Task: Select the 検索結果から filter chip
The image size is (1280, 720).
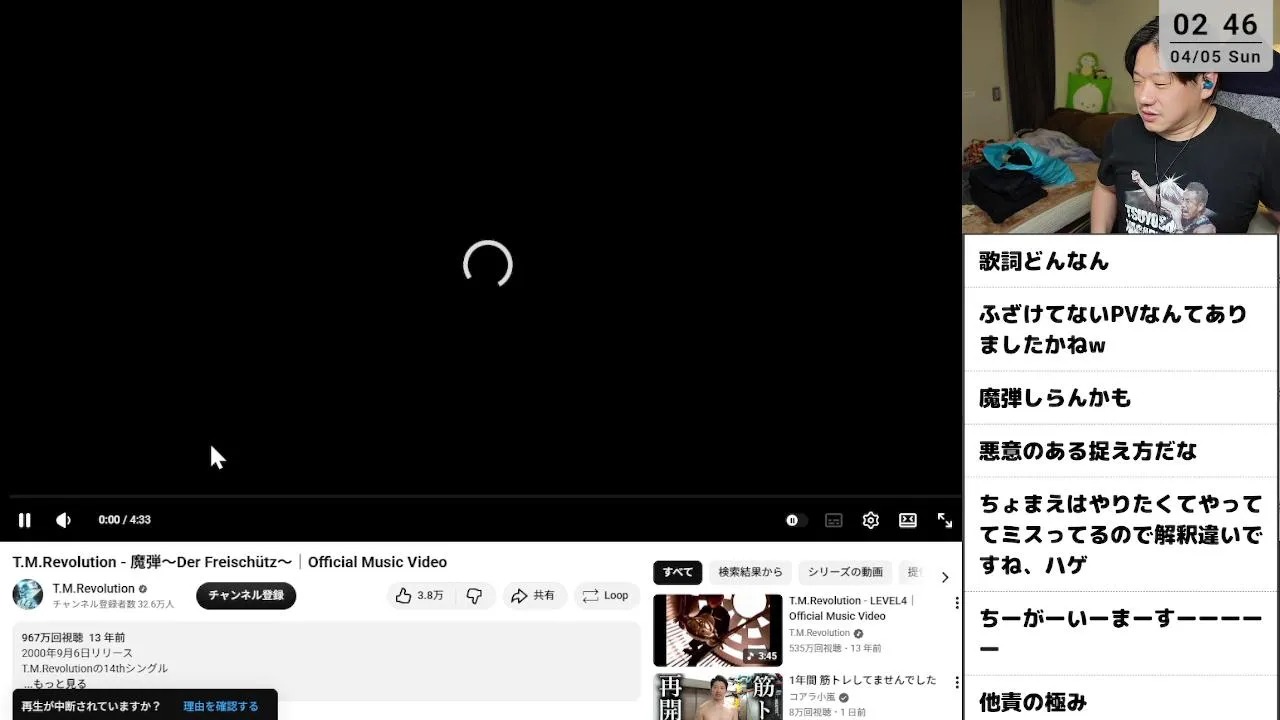Action: [750, 572]
